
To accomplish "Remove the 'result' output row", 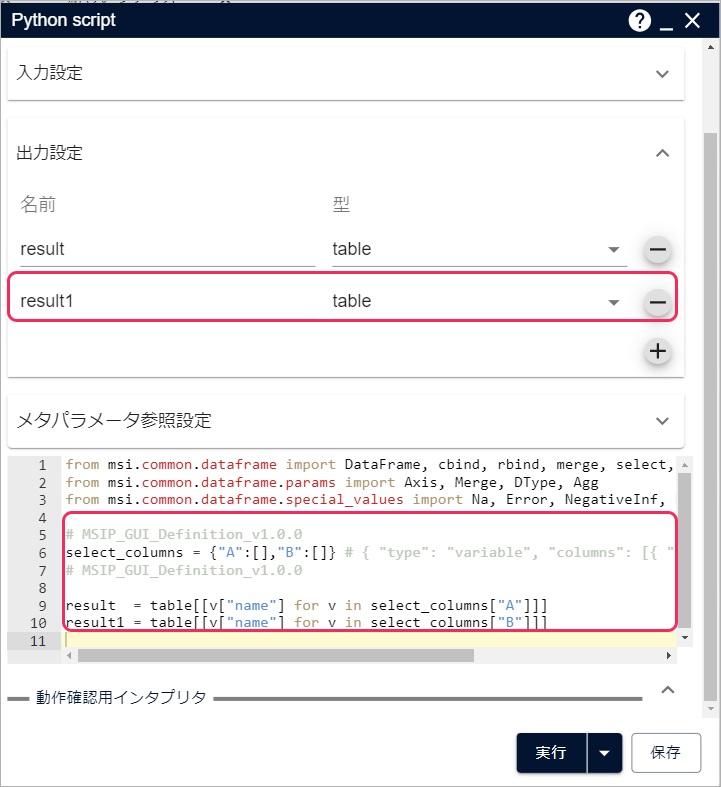I will [658, 249].
